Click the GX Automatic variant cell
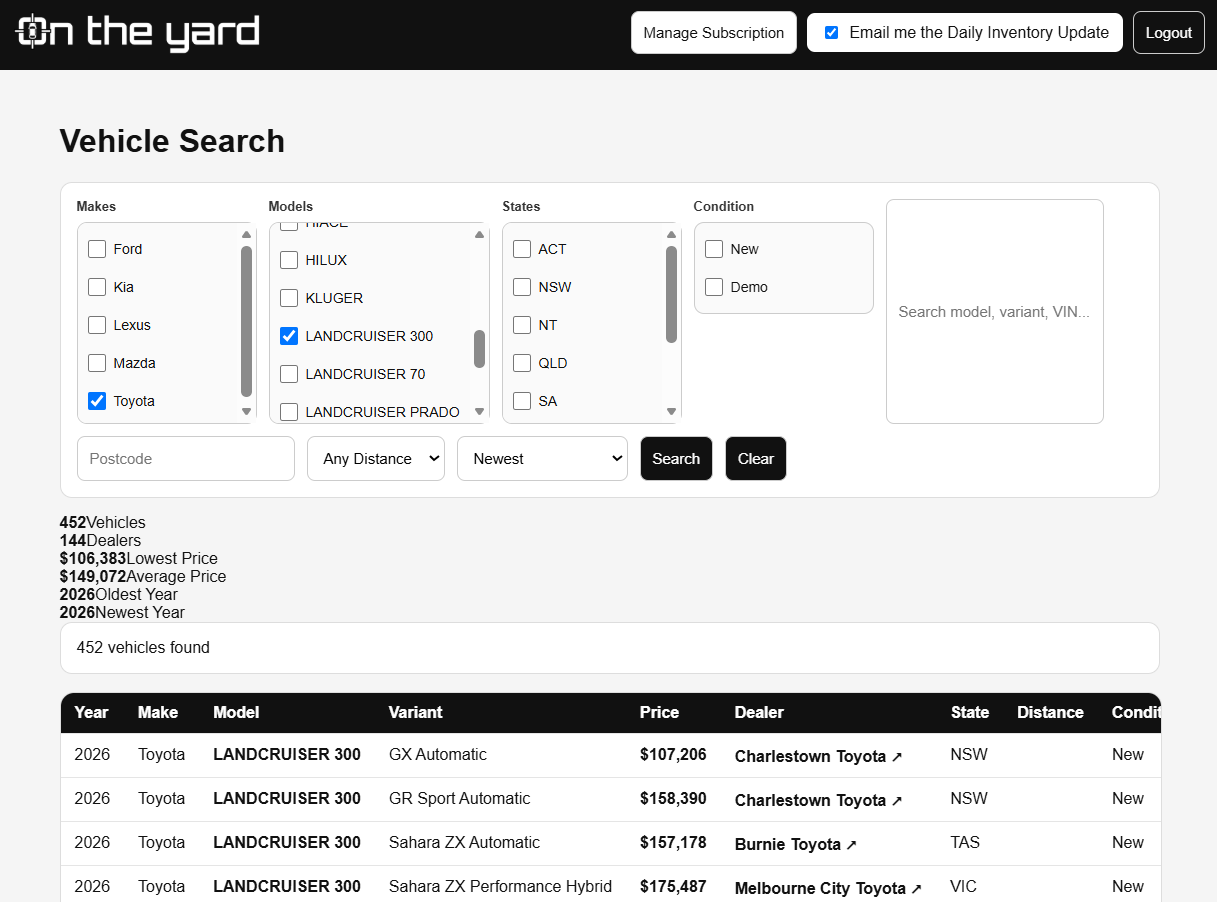This screenshot has width=1217, height=902. [438, 754]
